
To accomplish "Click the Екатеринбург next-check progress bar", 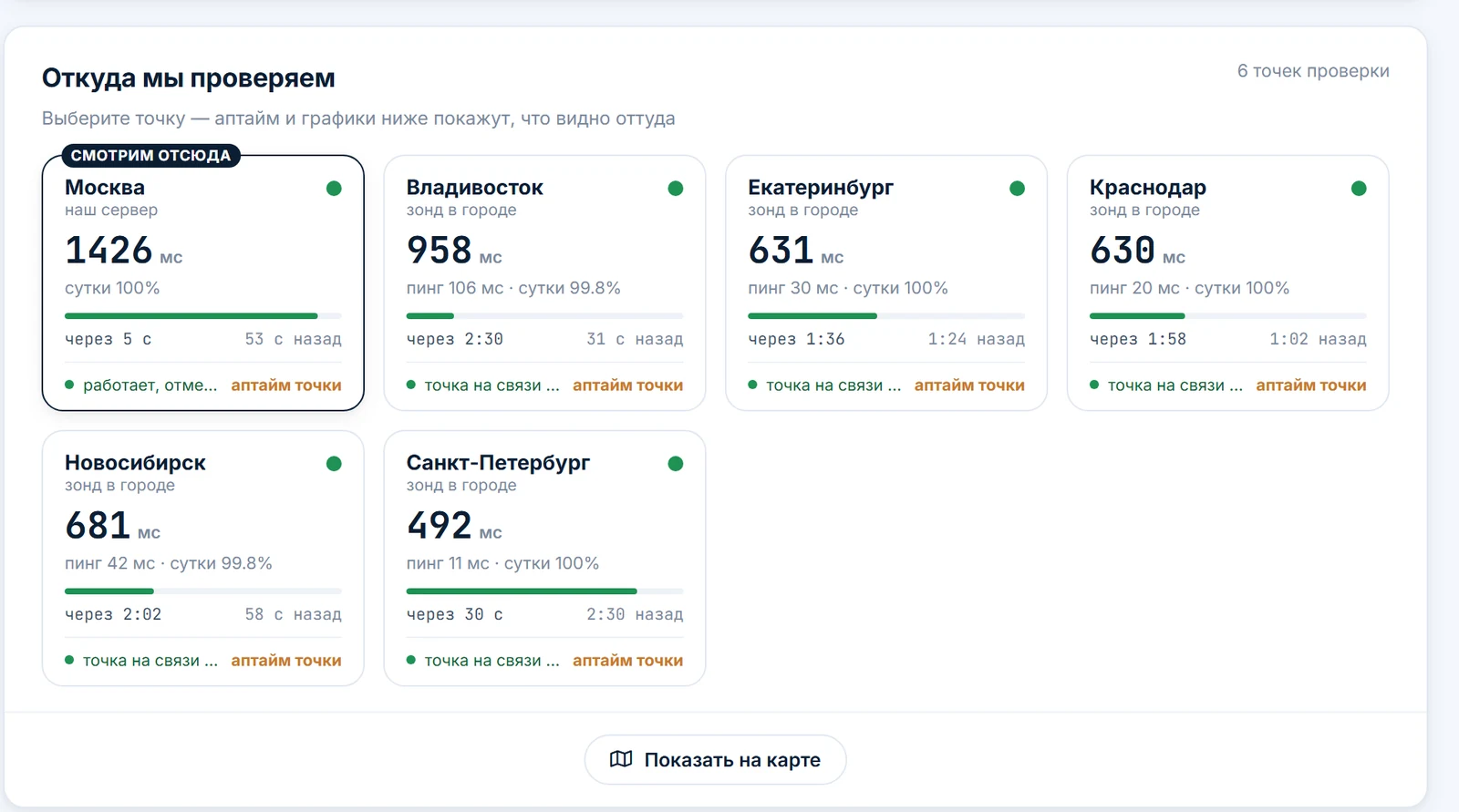I will click(886, 316).
